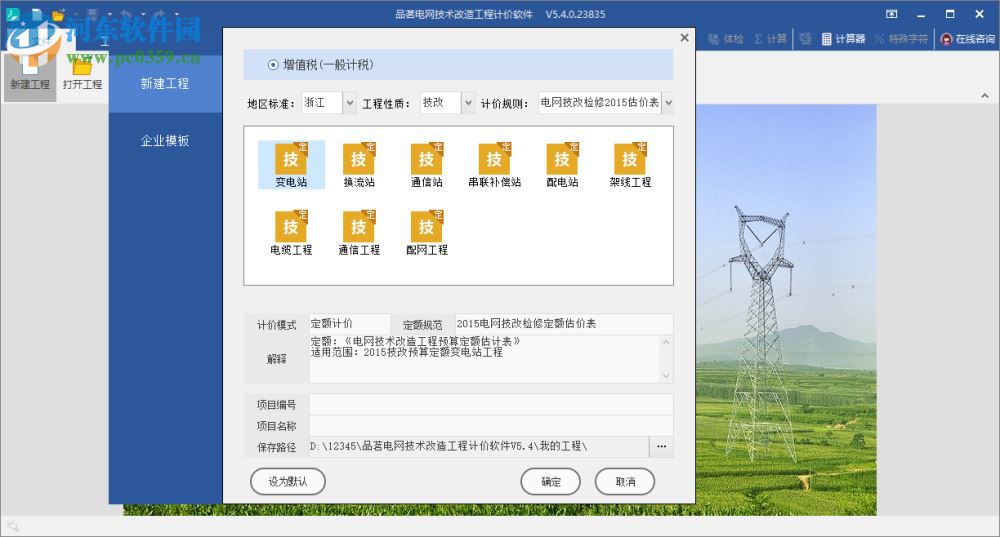The height and width of the screenshot is (537, 1000).
Task: Select the 电缆工程 project type icon
Action: [291, 233]
